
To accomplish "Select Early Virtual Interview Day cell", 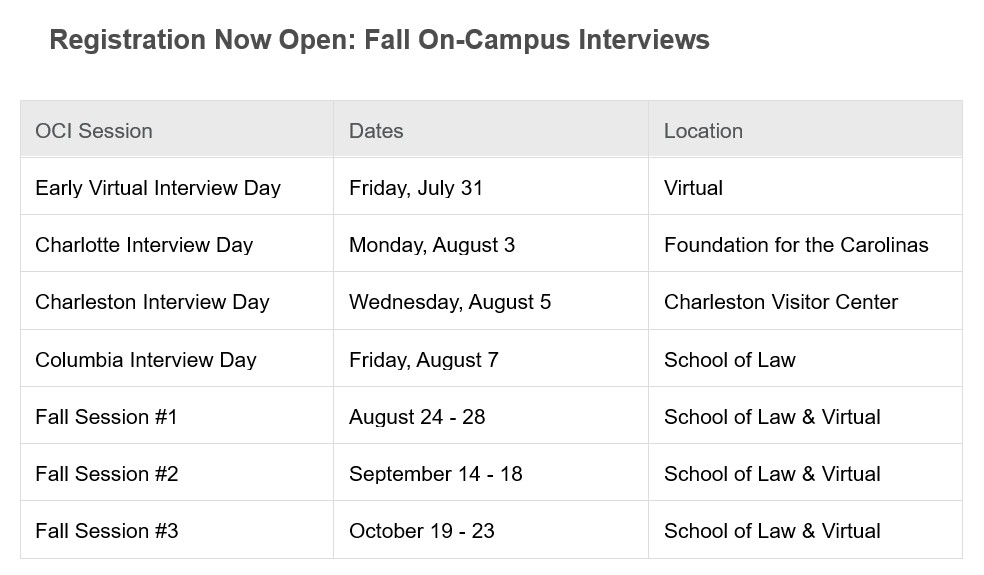I will click(158, 188).
